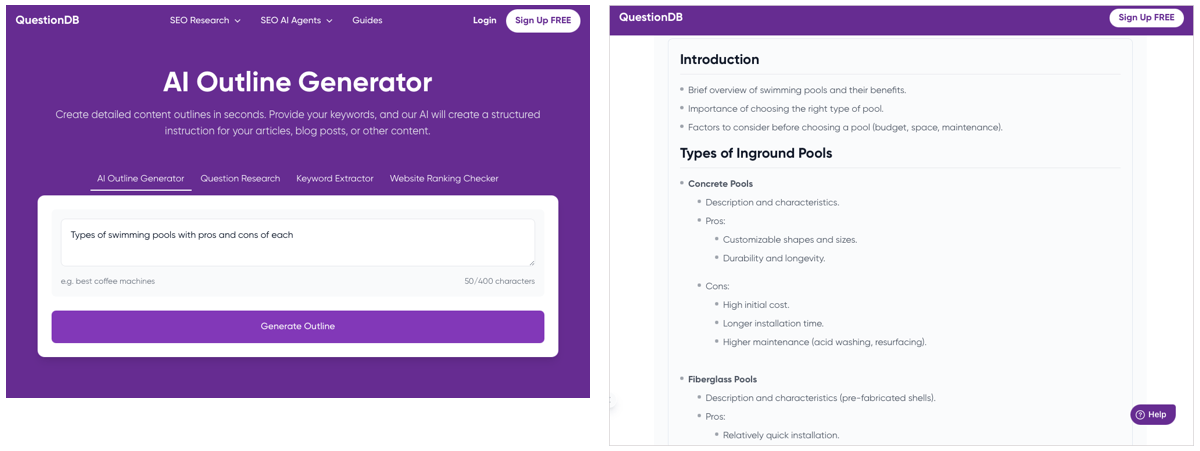
Task: Click the QuestionDB logo in left header
Action: [x=48, y=20]
